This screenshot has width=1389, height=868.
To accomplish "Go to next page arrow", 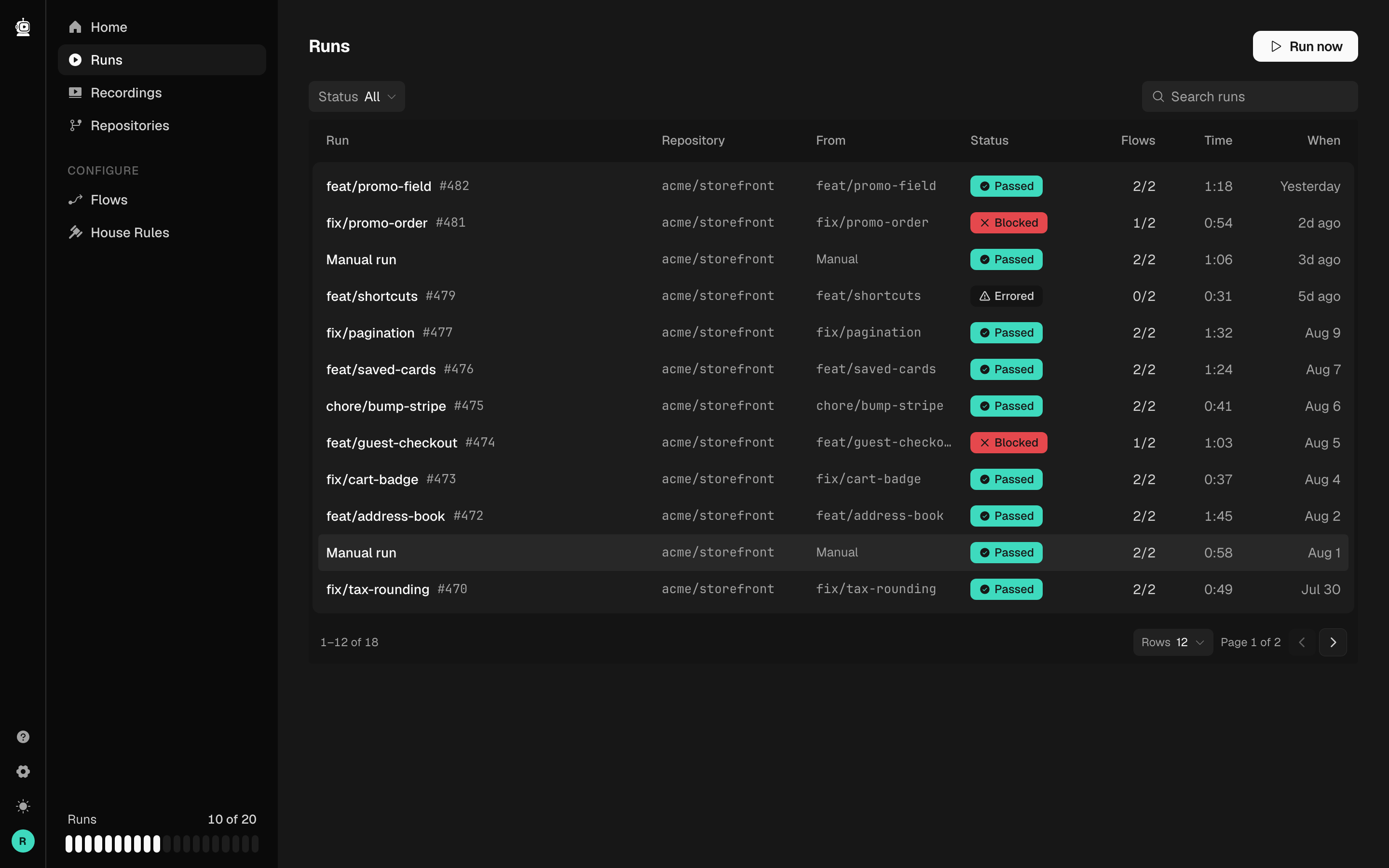I will pyautogui.click(x=1333, y=642).
